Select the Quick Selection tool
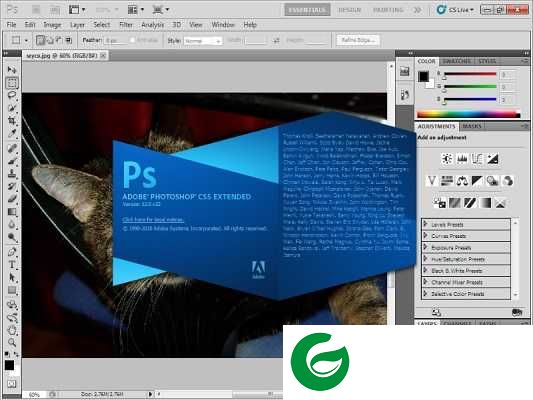This screenshot has width=533, height=400. click(12, 108)
